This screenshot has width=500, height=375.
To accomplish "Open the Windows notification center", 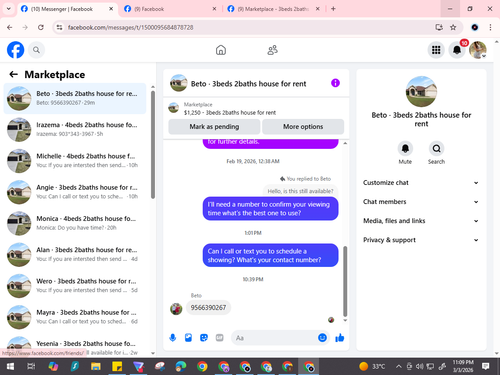I will pos(486,367).
